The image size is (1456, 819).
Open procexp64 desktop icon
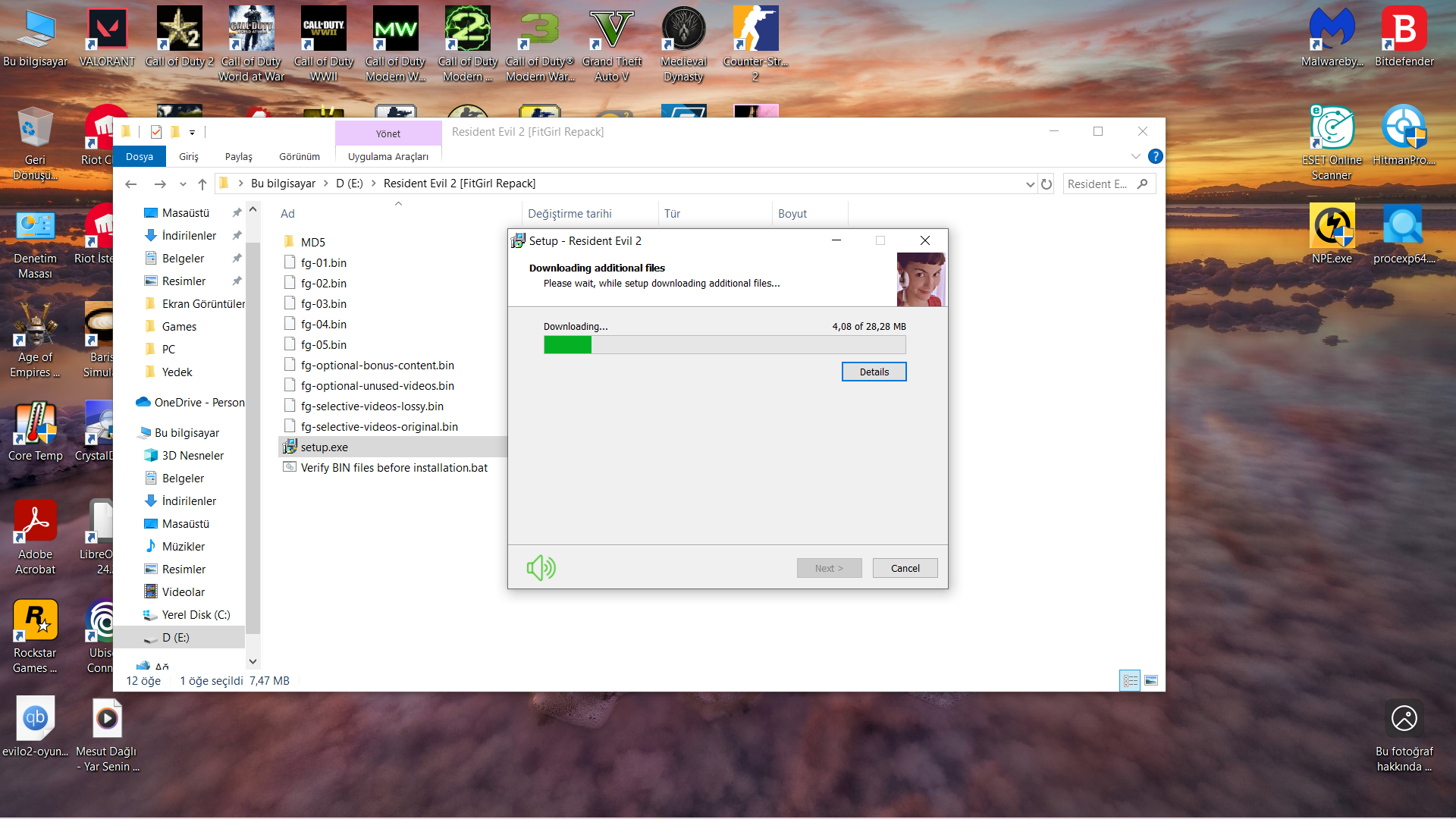(1404, 234)
